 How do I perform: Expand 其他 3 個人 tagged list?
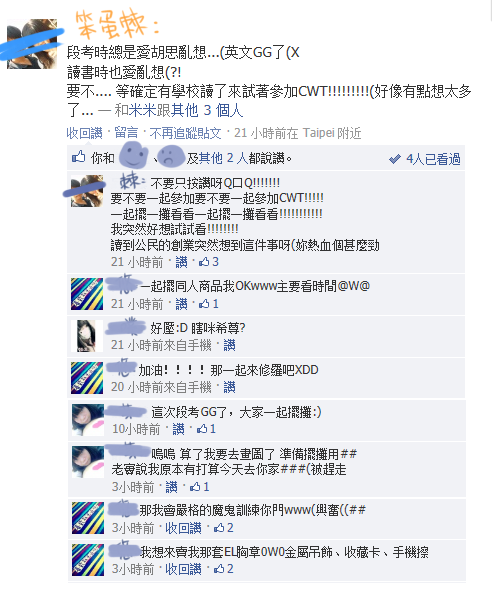207,110
